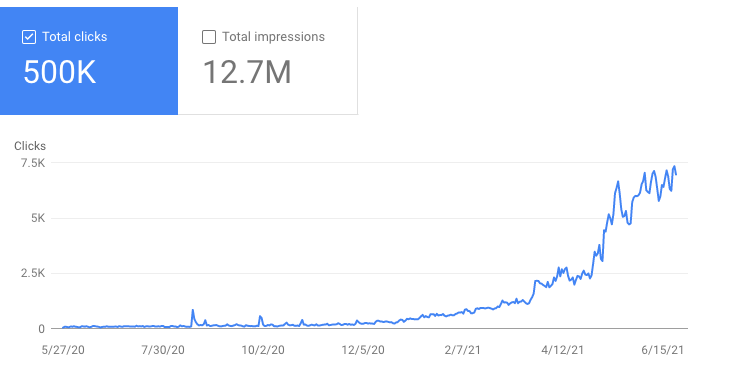Click the 12.7M impressions value

(x=247, y=72)
